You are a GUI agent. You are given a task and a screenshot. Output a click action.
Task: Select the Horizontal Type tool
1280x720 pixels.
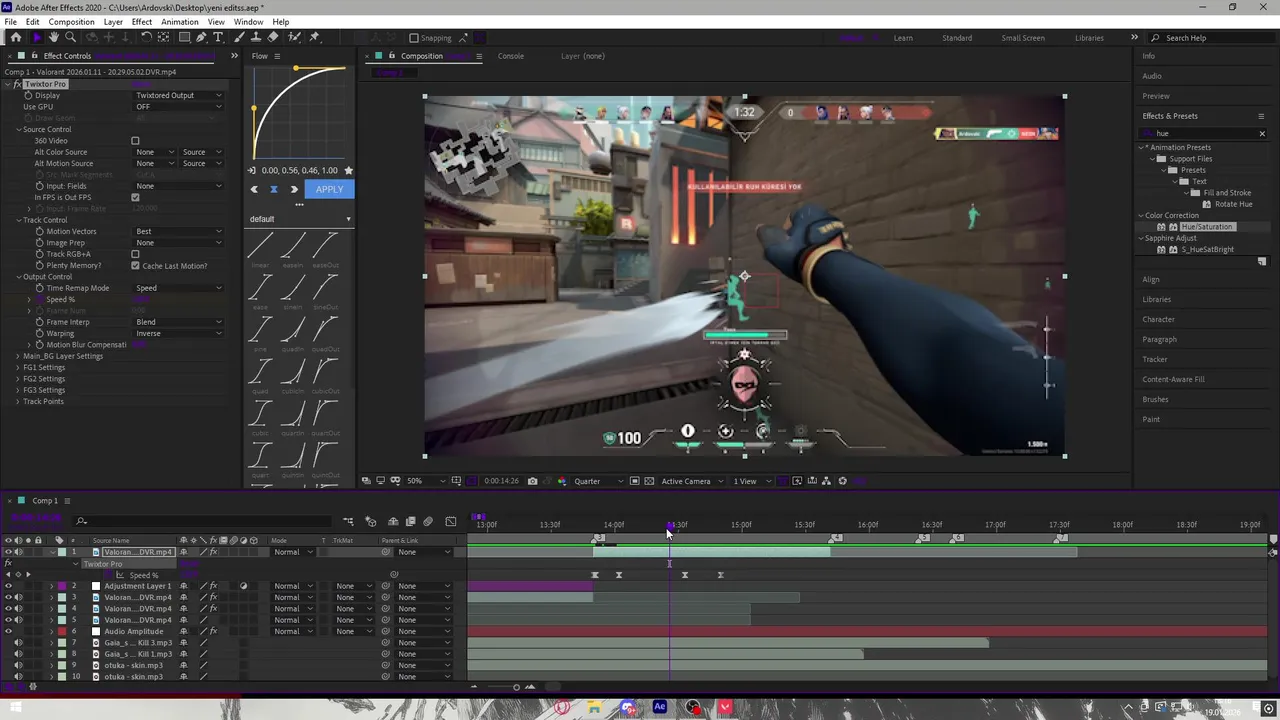[x=218, y=38]
